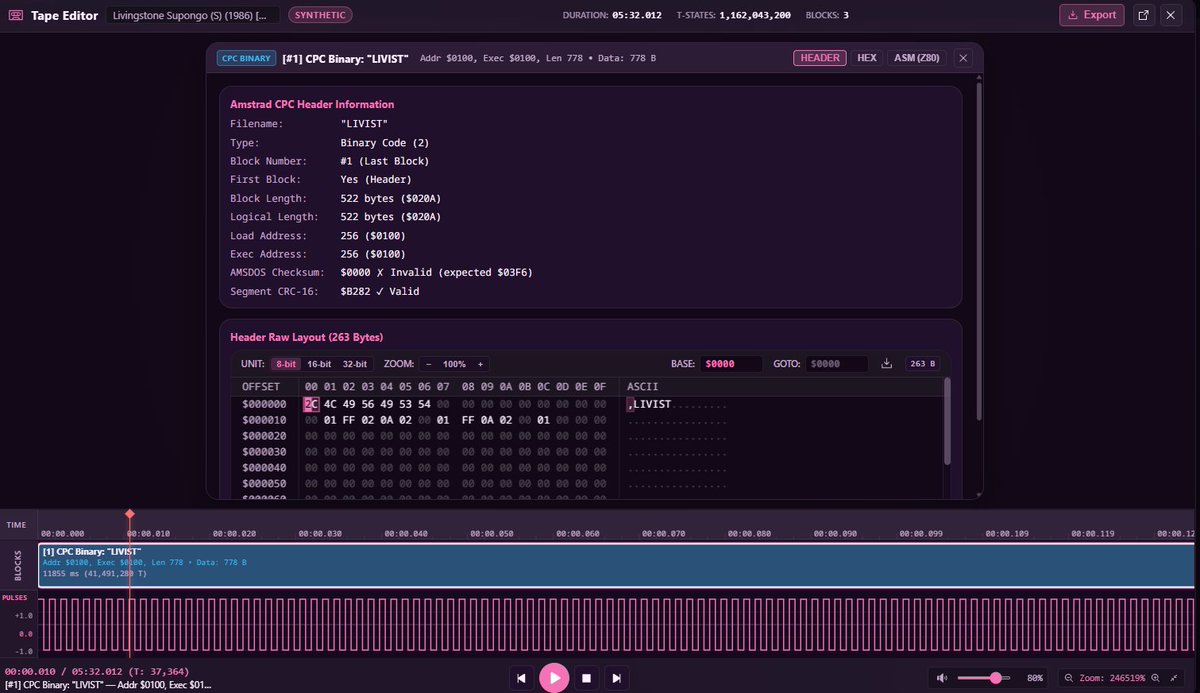
Task: Switch to the HEX view tab
Action: coord(867,58)
